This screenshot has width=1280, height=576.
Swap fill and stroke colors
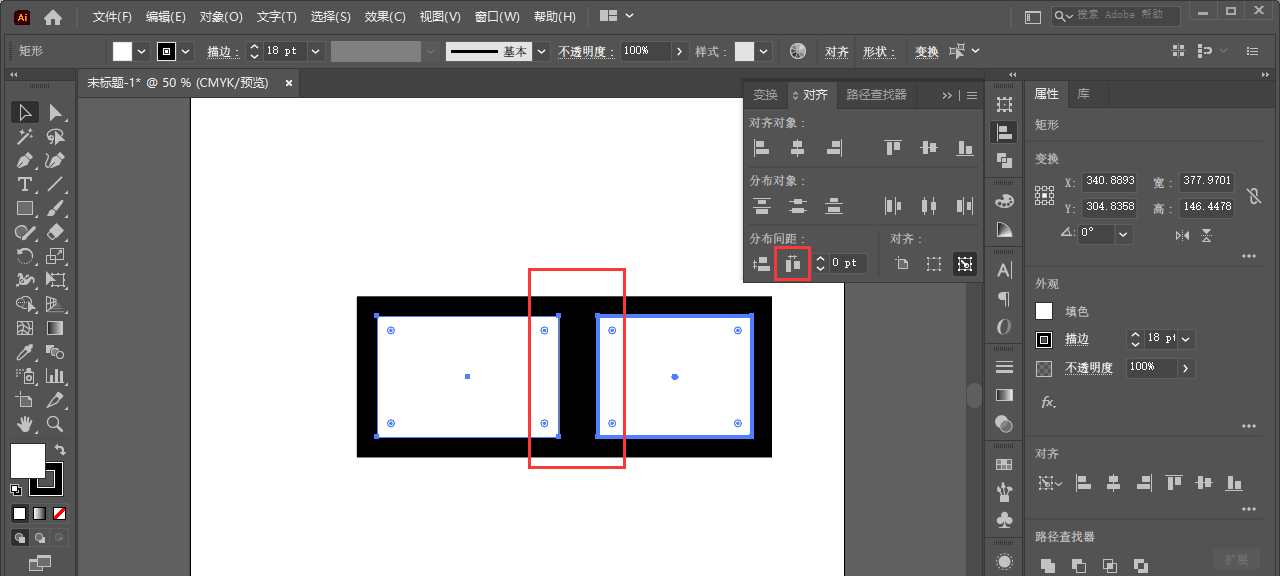pyautogui.click(x=60, y=450)
